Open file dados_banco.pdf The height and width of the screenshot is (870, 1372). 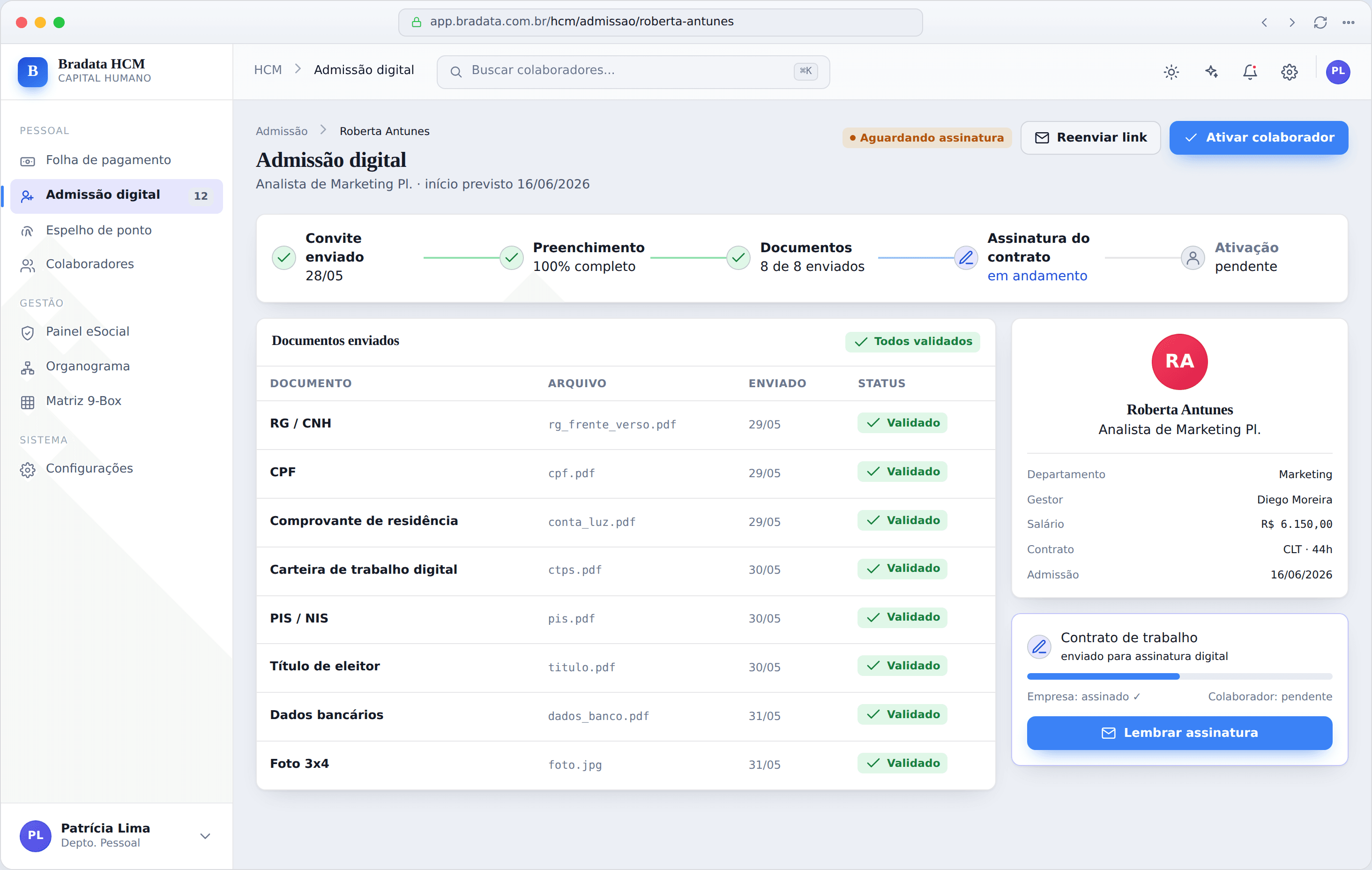[x=598, y=716]
